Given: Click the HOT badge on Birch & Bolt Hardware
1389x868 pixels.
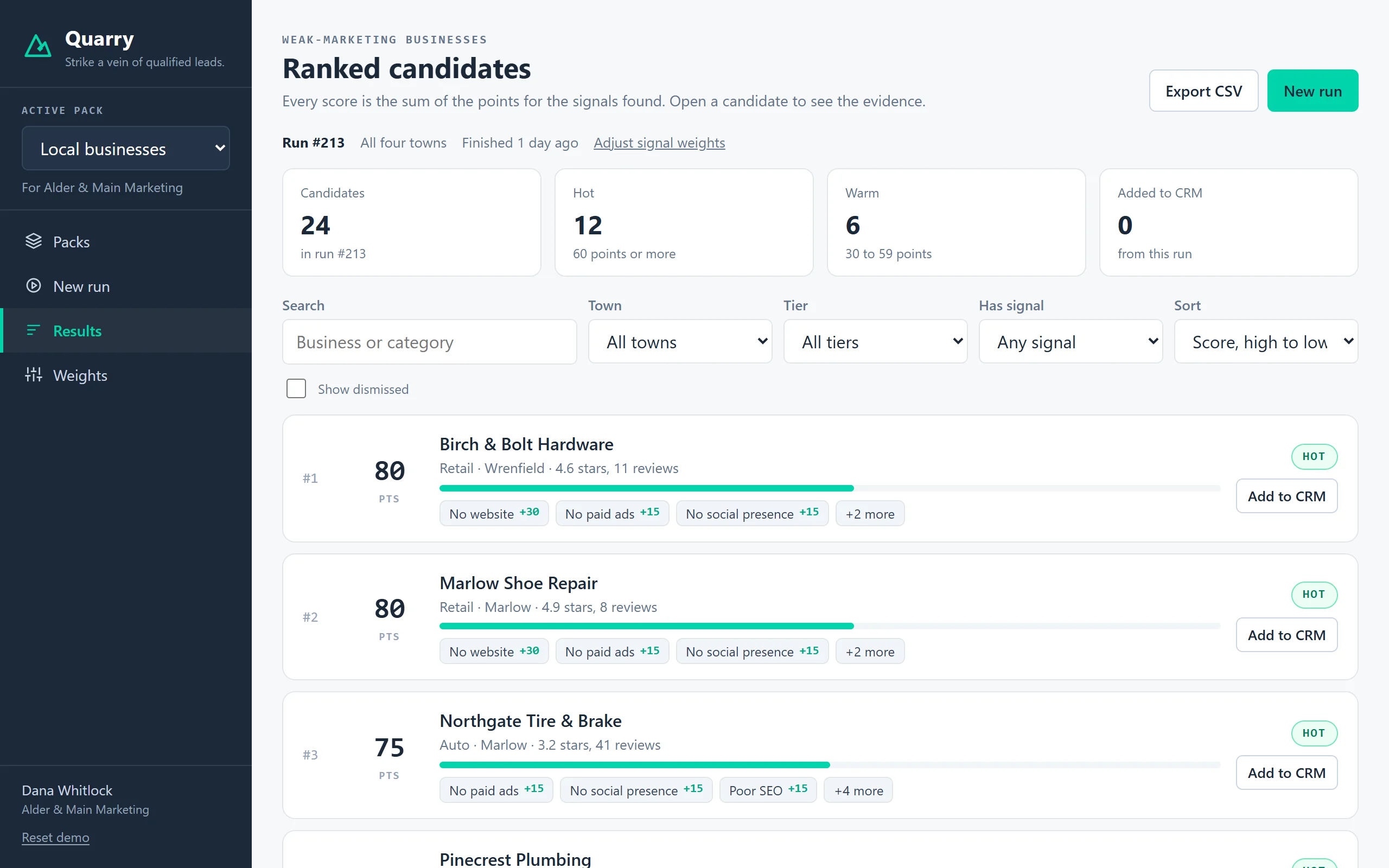Looking at the screenshot, I should (x=1314, y=456).
